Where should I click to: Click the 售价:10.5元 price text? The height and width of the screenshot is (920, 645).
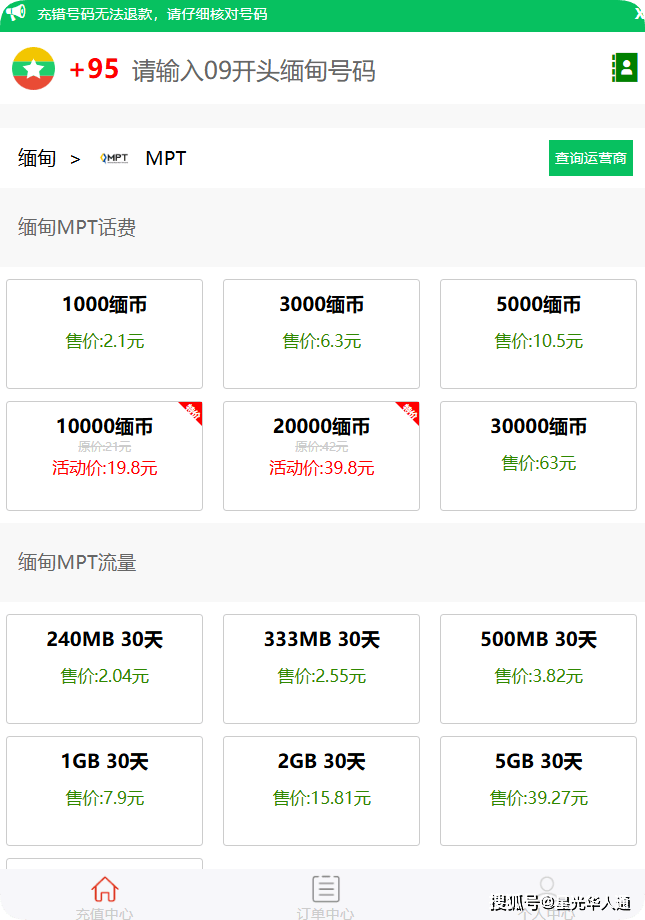[538, 341]
